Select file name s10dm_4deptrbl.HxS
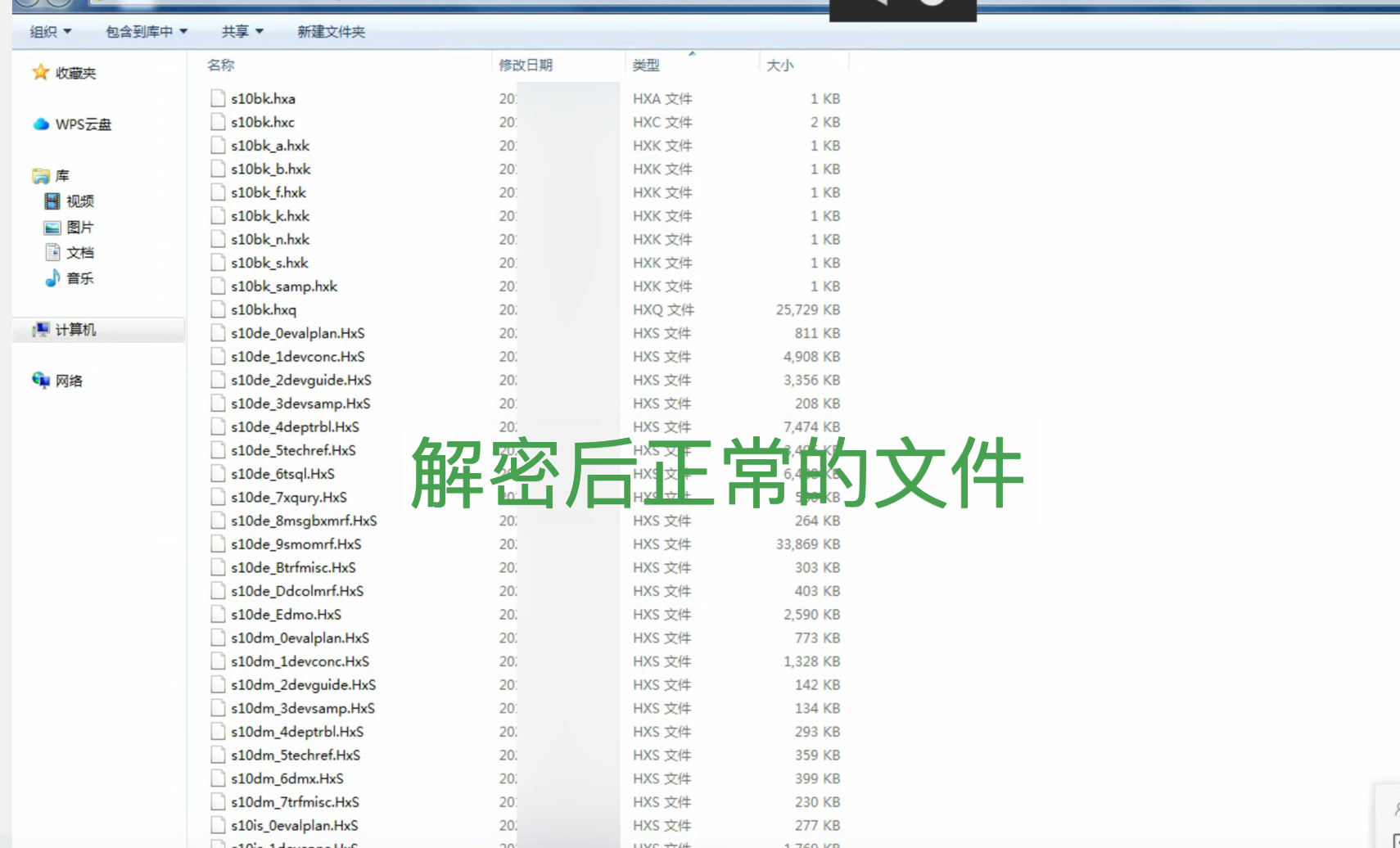Screen dimensions: 1400x848 tap(297, 732)
